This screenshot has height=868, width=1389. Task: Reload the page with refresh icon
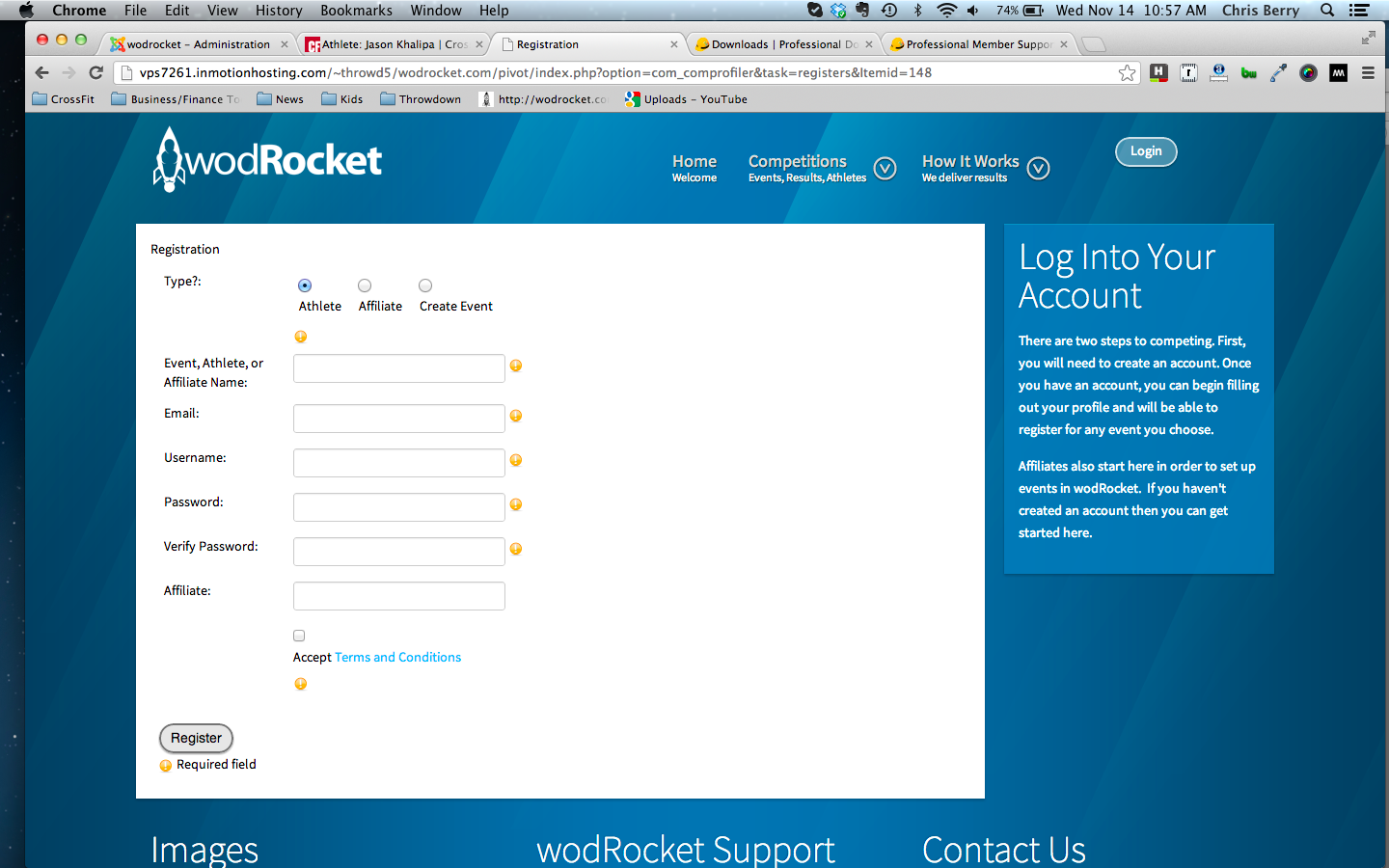pos(95,72)
